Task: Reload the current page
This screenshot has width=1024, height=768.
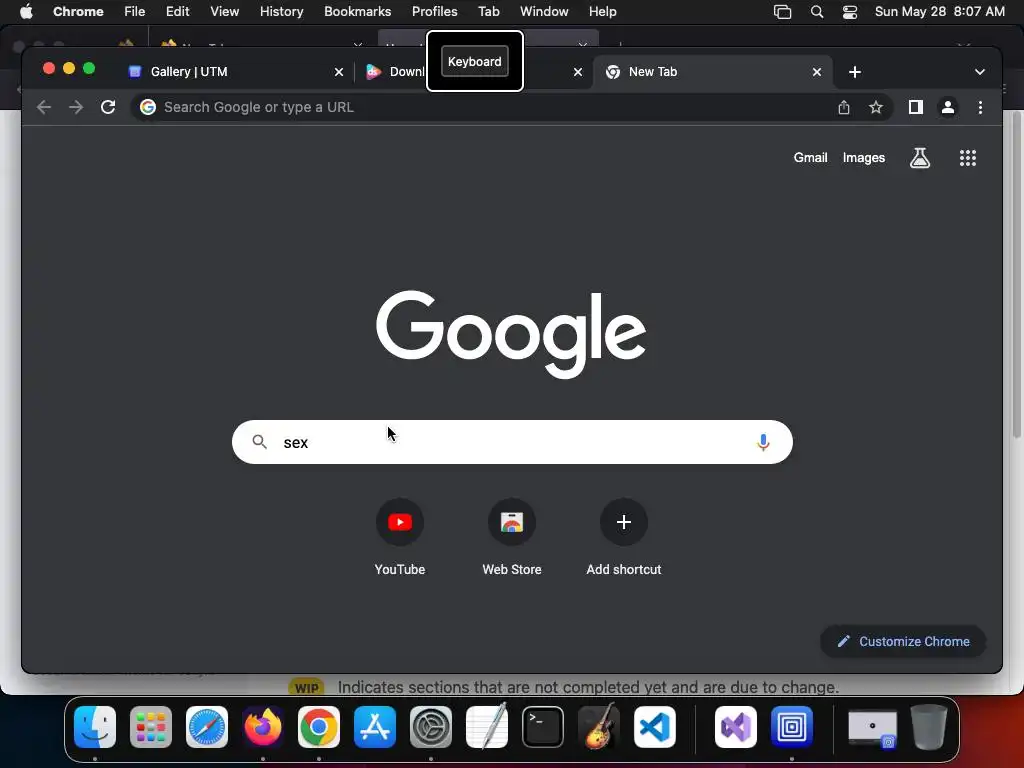Action: [108, 107]
